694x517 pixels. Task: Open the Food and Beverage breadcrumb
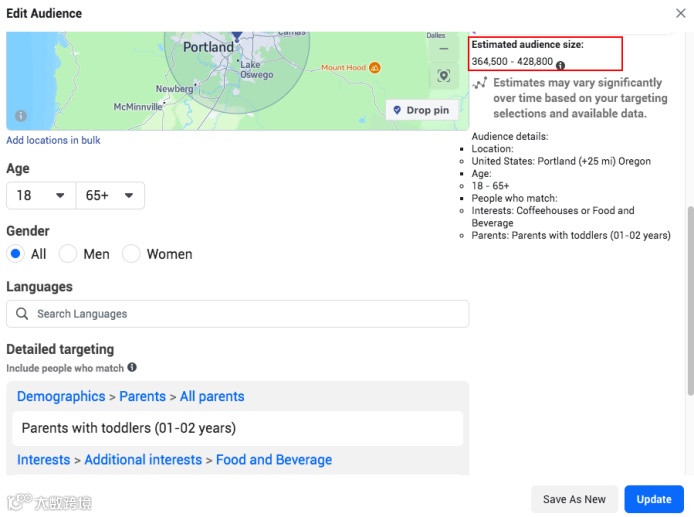click(x=274, y=459)
